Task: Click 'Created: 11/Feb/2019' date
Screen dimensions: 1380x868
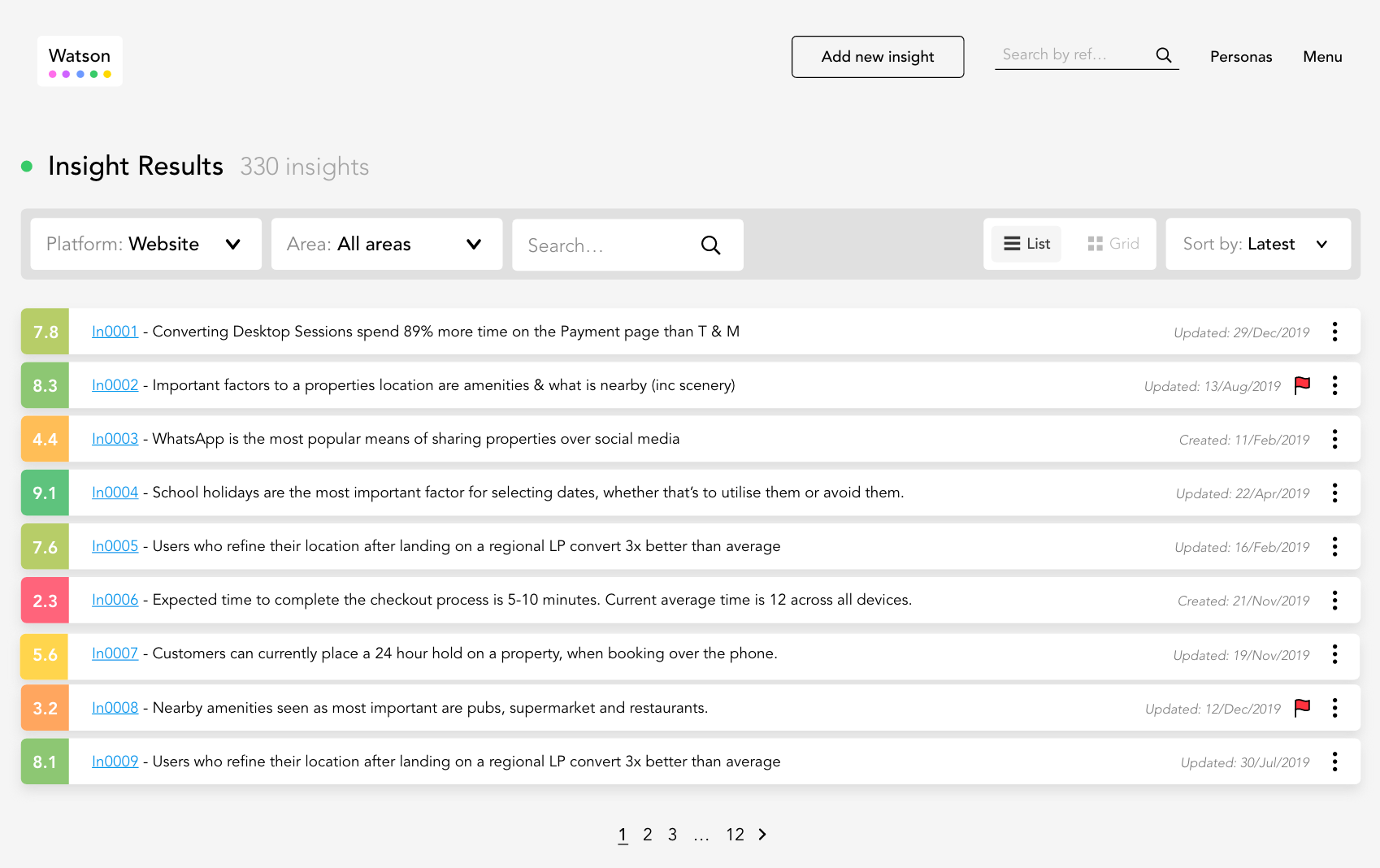Action: coord(1244,440)
